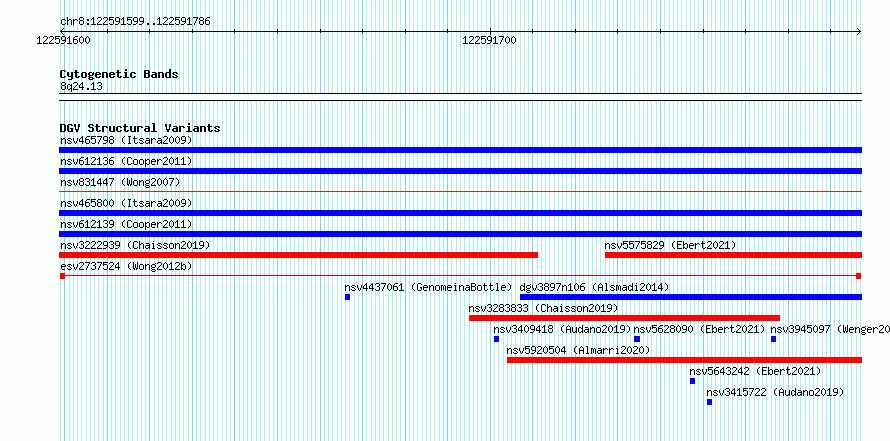Open nsv3222939 (Chaisson2019) variant label
The width and height of the screenshot is (890, 441).
click(135, 245)
